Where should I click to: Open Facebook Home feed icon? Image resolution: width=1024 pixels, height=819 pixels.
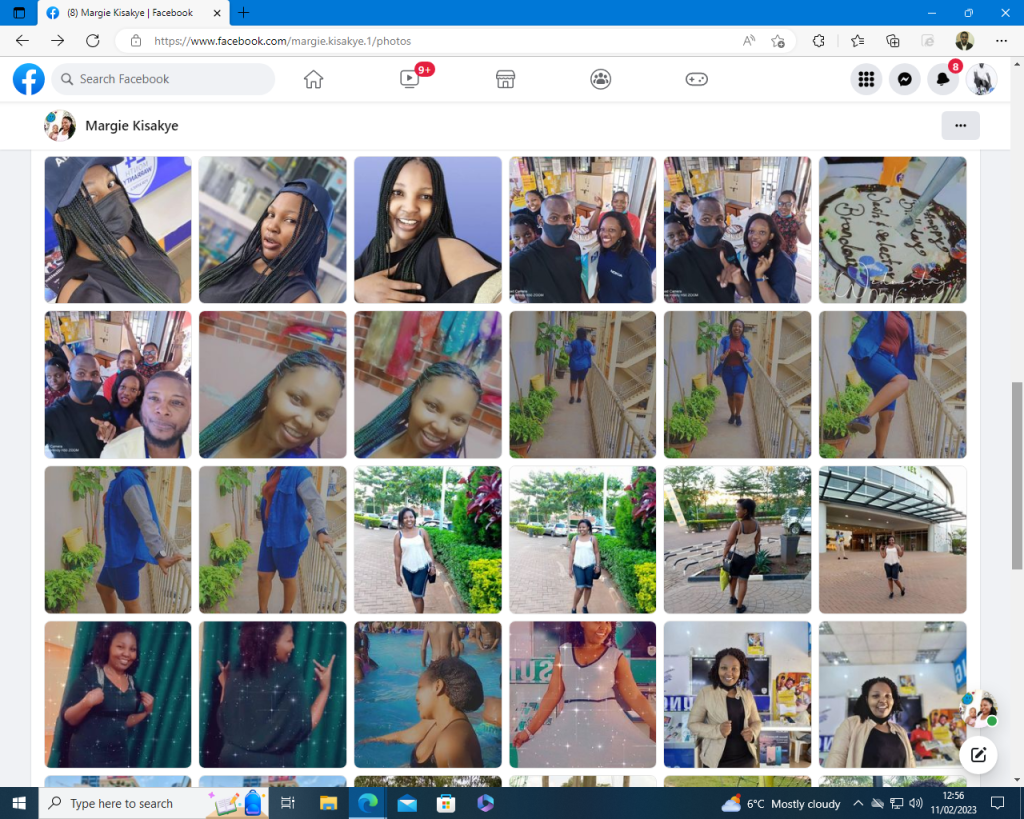[314, 79]
